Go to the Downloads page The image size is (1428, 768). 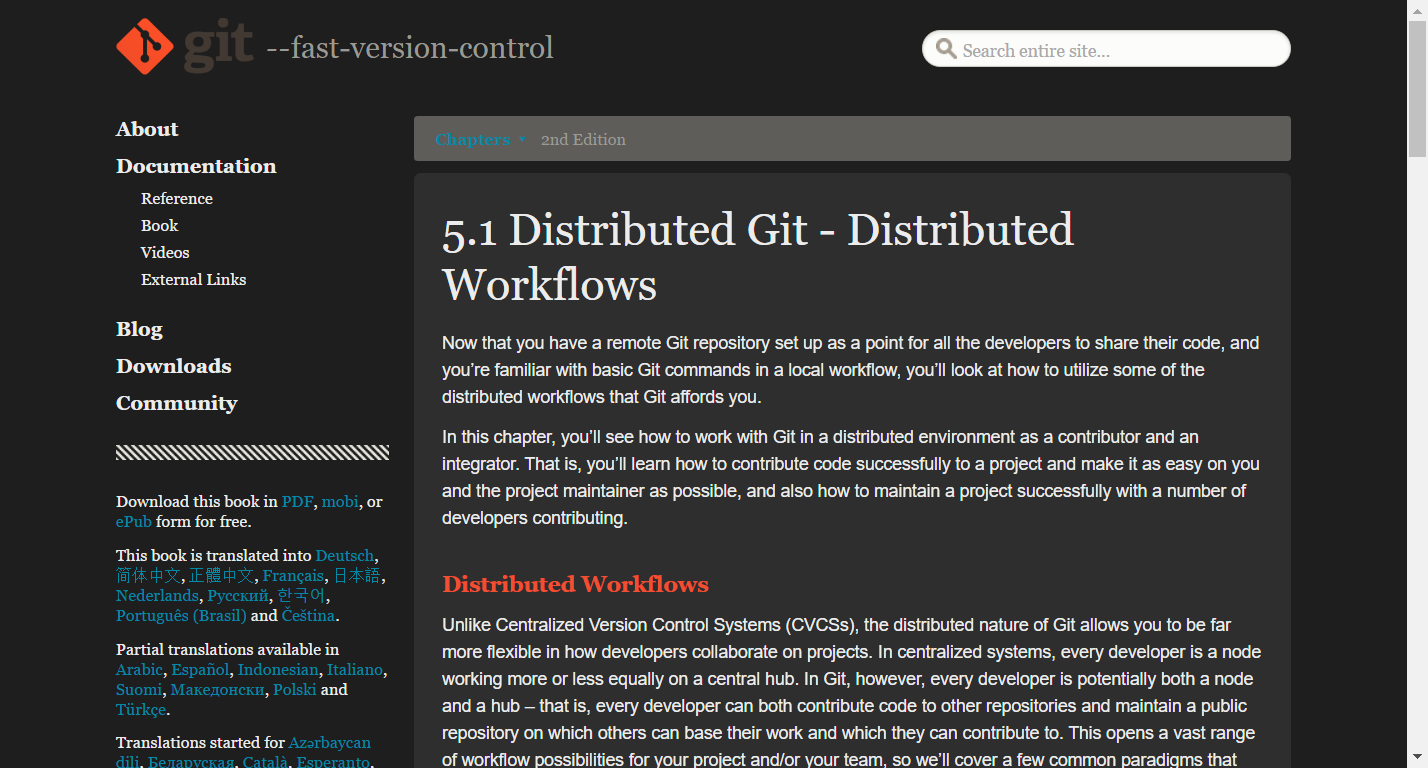pos(174,366)
